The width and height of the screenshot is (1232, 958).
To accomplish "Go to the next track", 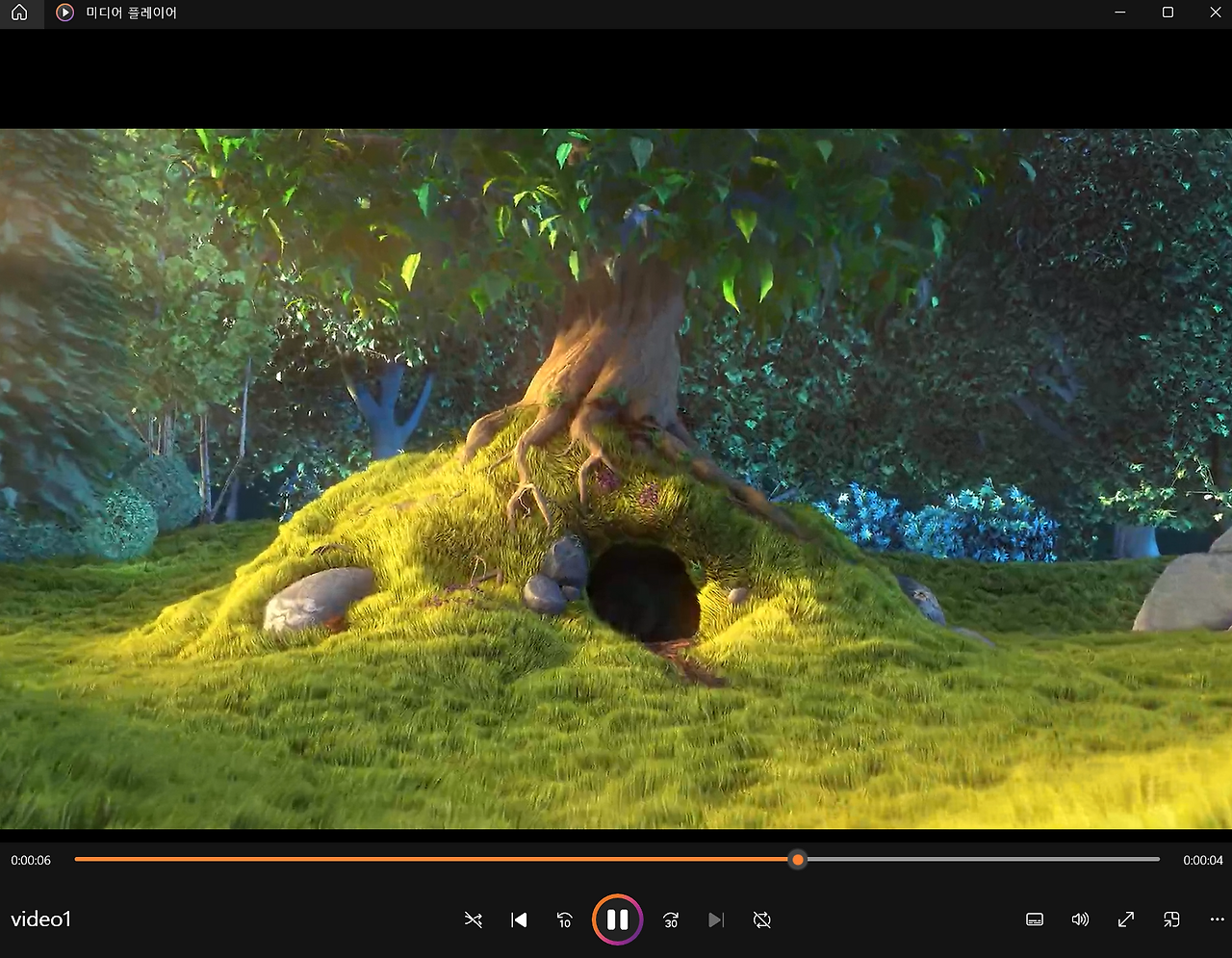I will click(716, 920).
